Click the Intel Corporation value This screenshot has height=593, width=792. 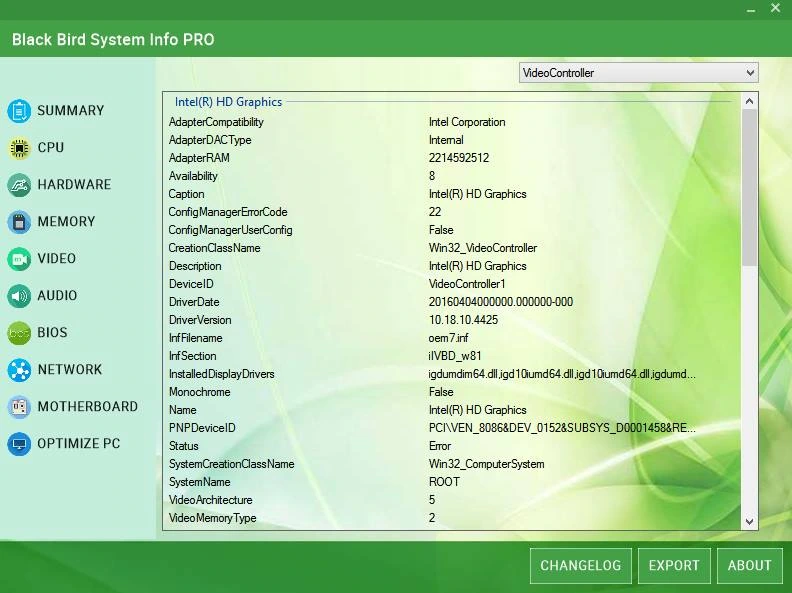pyautogui.click(x=467, y=122)
